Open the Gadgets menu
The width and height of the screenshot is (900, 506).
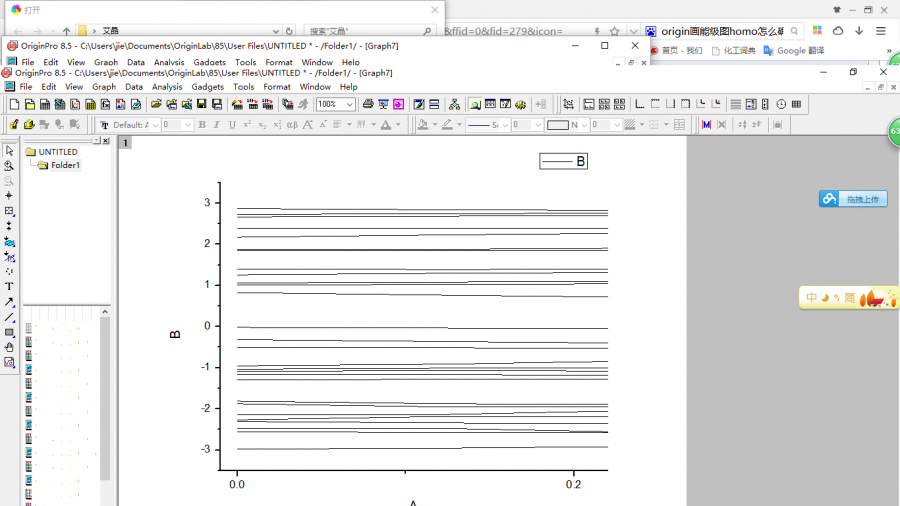point(208,87)
